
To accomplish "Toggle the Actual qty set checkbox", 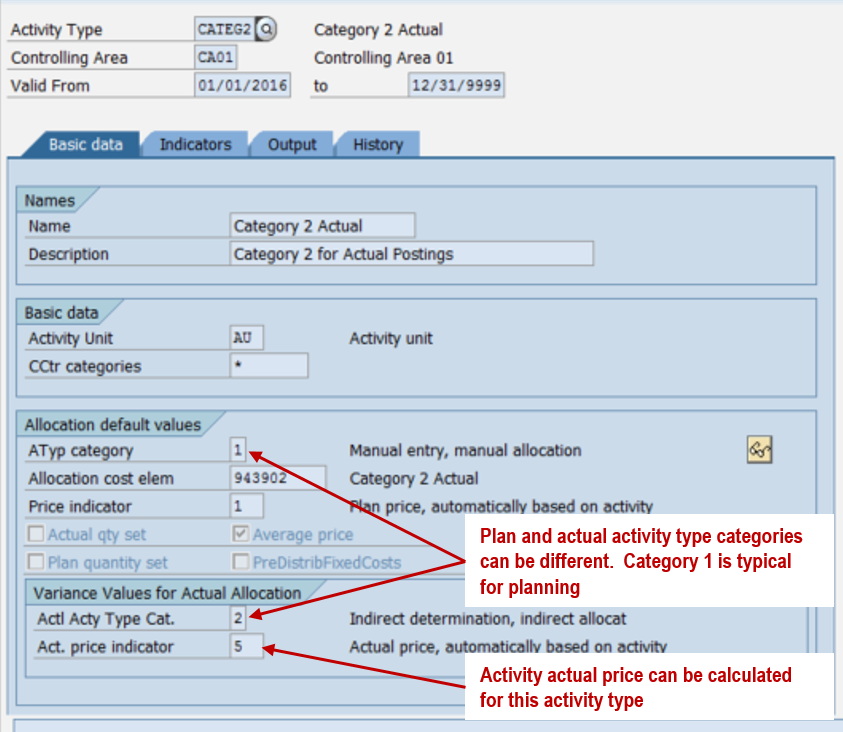I will [36, 535].
